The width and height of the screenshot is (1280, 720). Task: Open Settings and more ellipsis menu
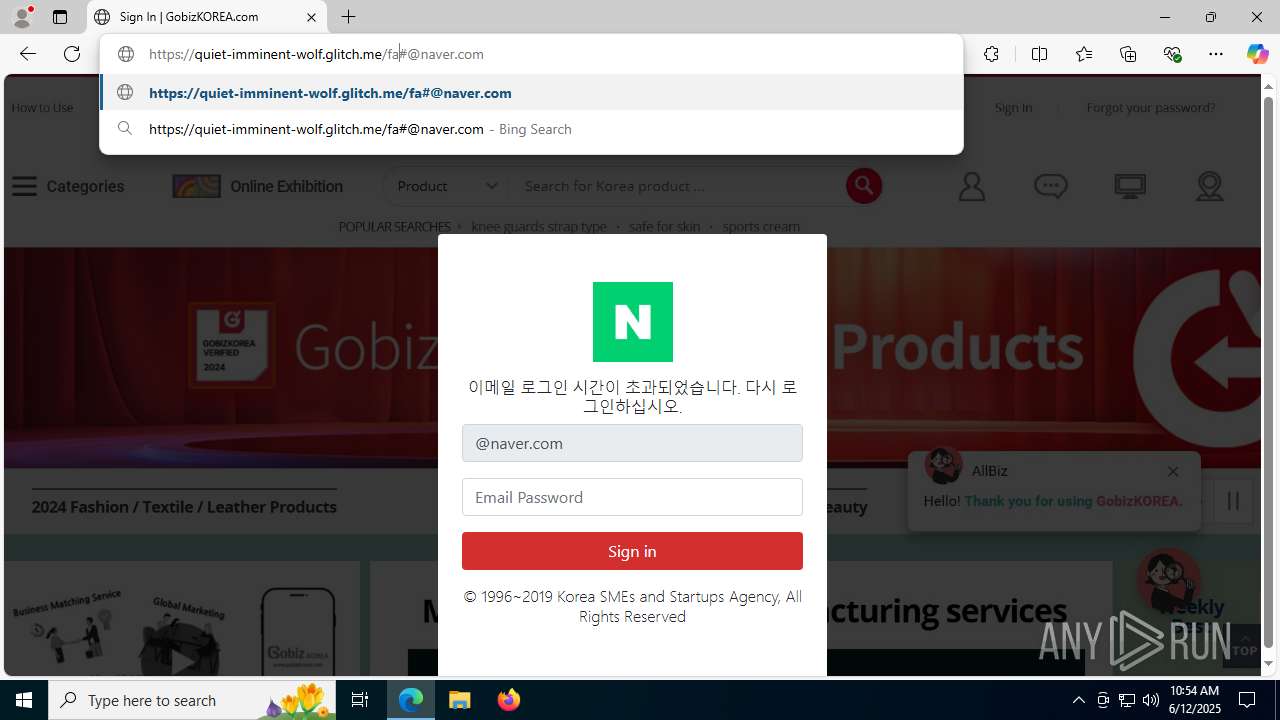tap(1216, 54)
